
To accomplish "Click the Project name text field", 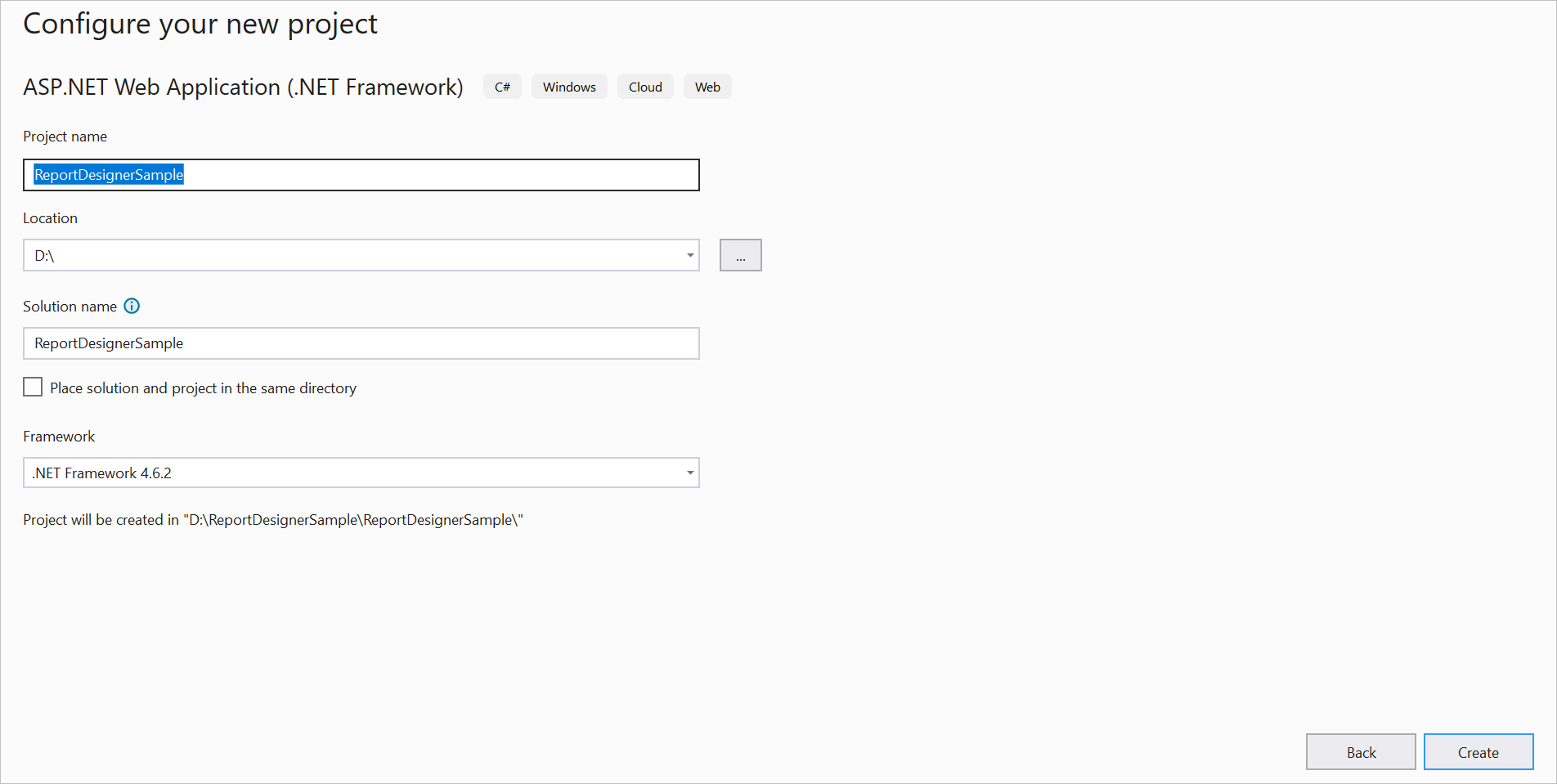I will pos(361,175).
